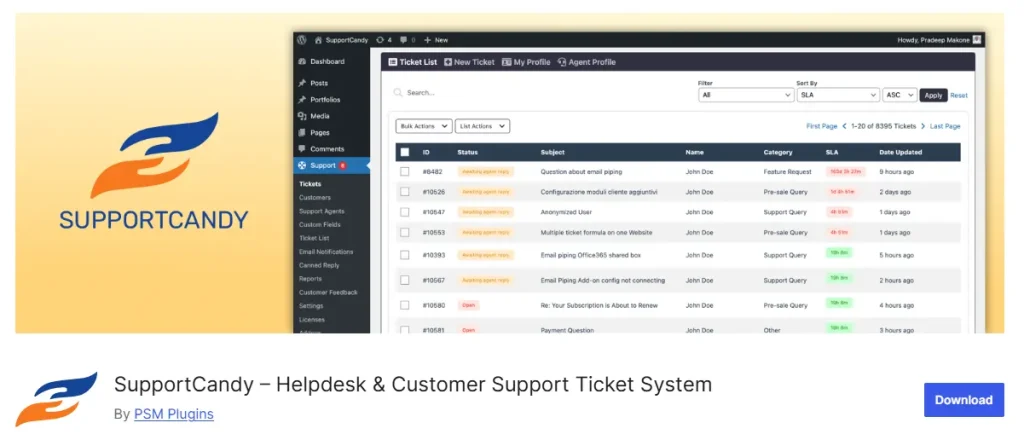Open Comments in the sidebar
The image size is (1024, 440).
pos(321,149)
